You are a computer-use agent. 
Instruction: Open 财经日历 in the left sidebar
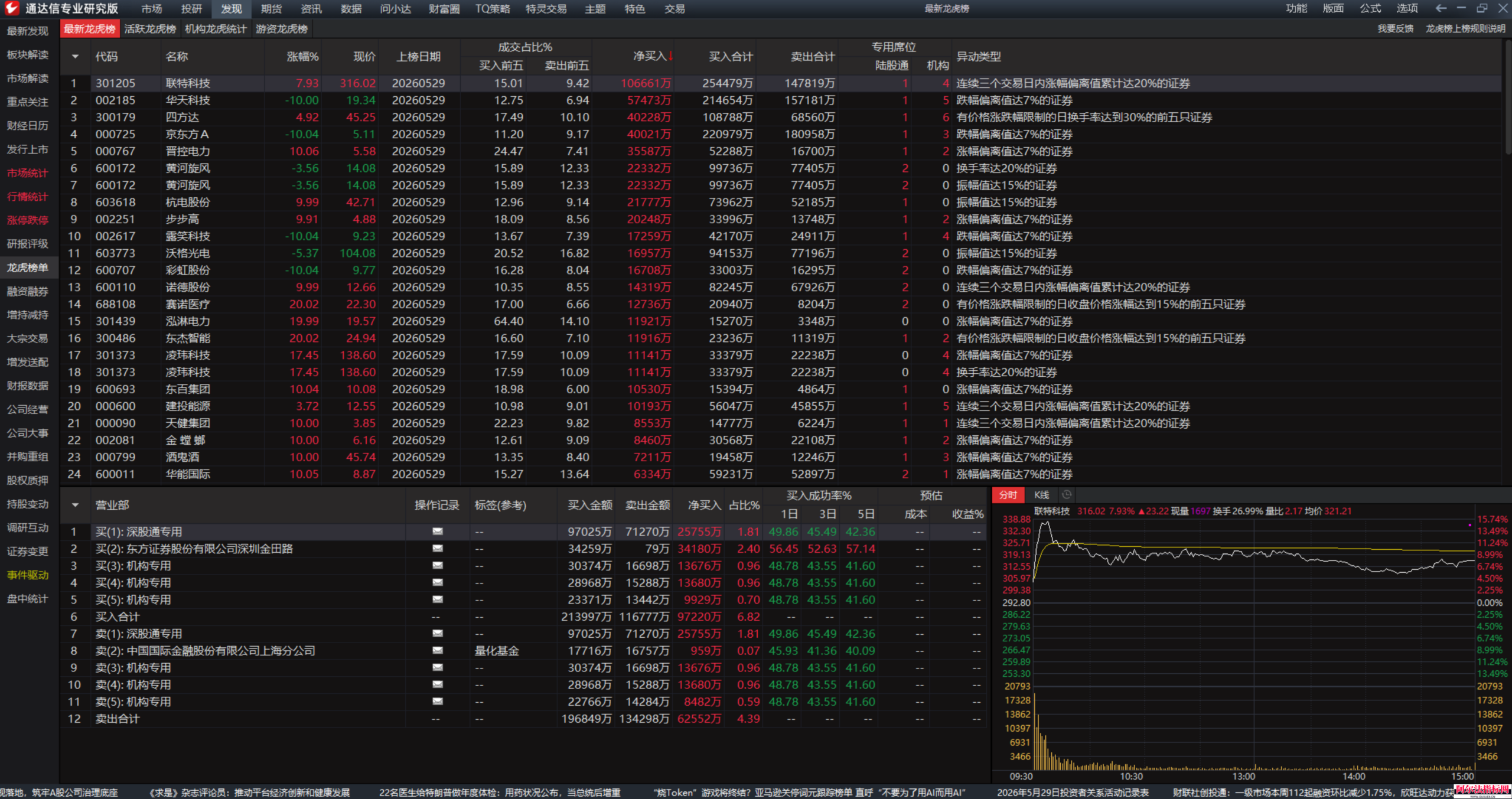28,126
